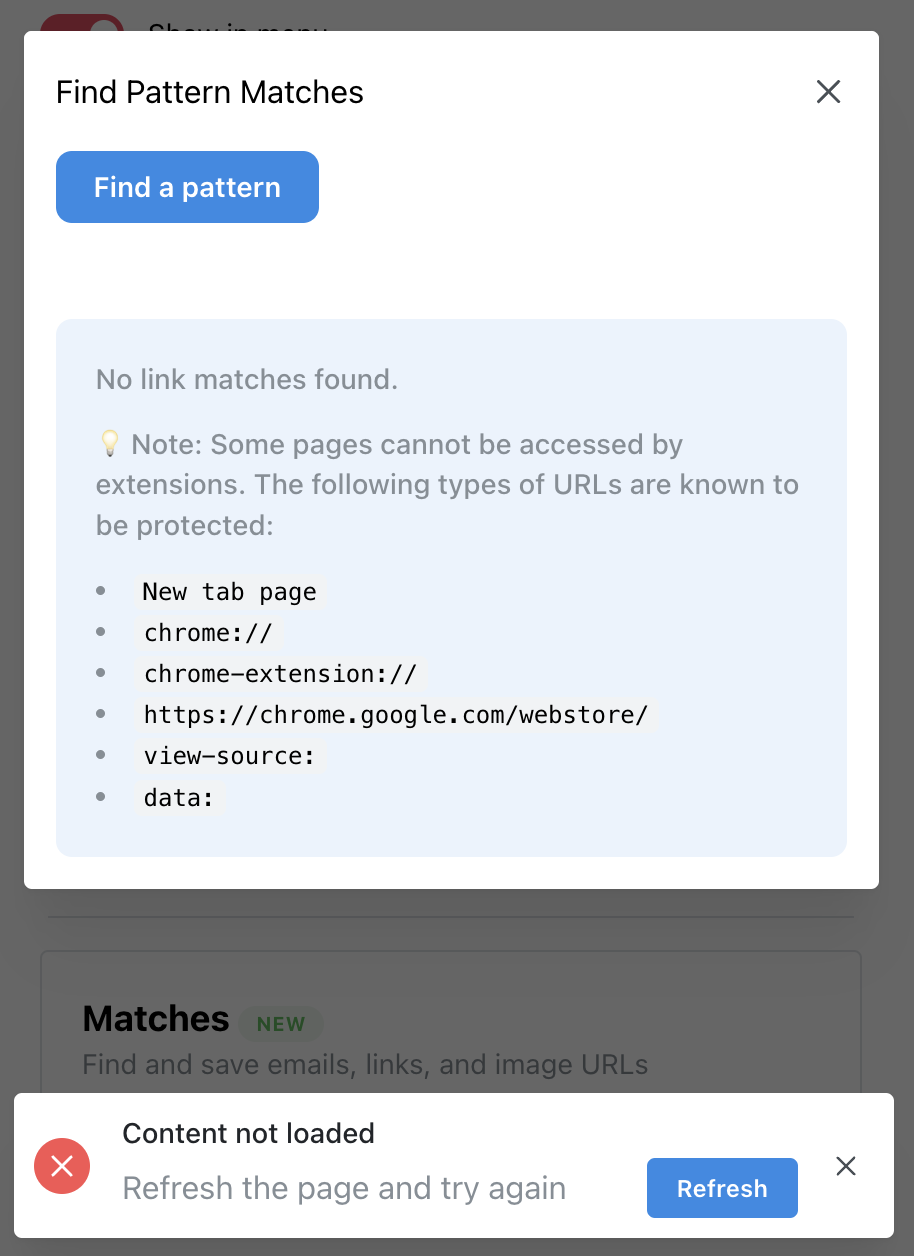Select the 'New tab page' code item
Screen dimensions: 914x1256
pos(230,592)
